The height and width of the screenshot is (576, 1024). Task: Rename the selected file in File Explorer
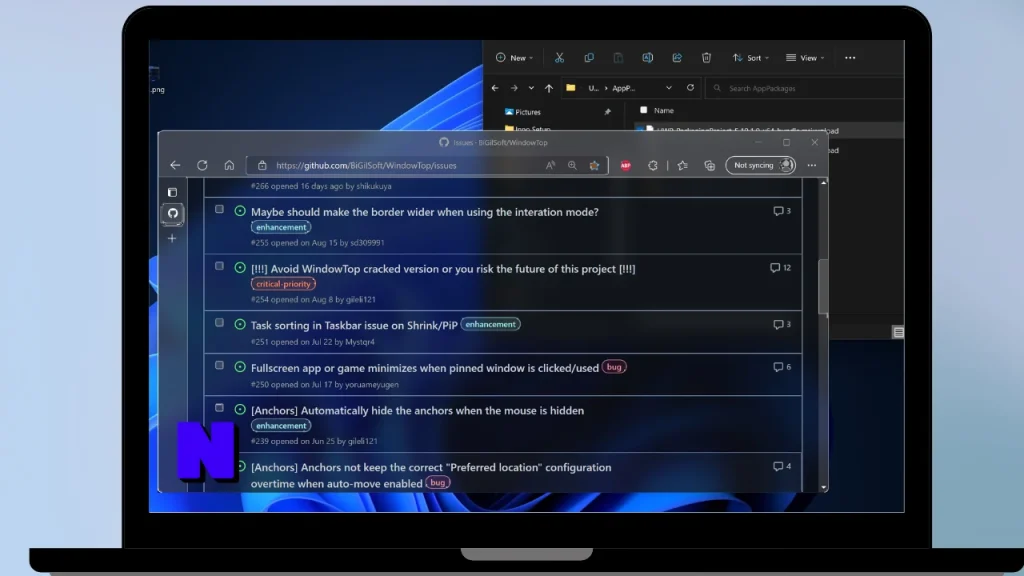(647, 58)
